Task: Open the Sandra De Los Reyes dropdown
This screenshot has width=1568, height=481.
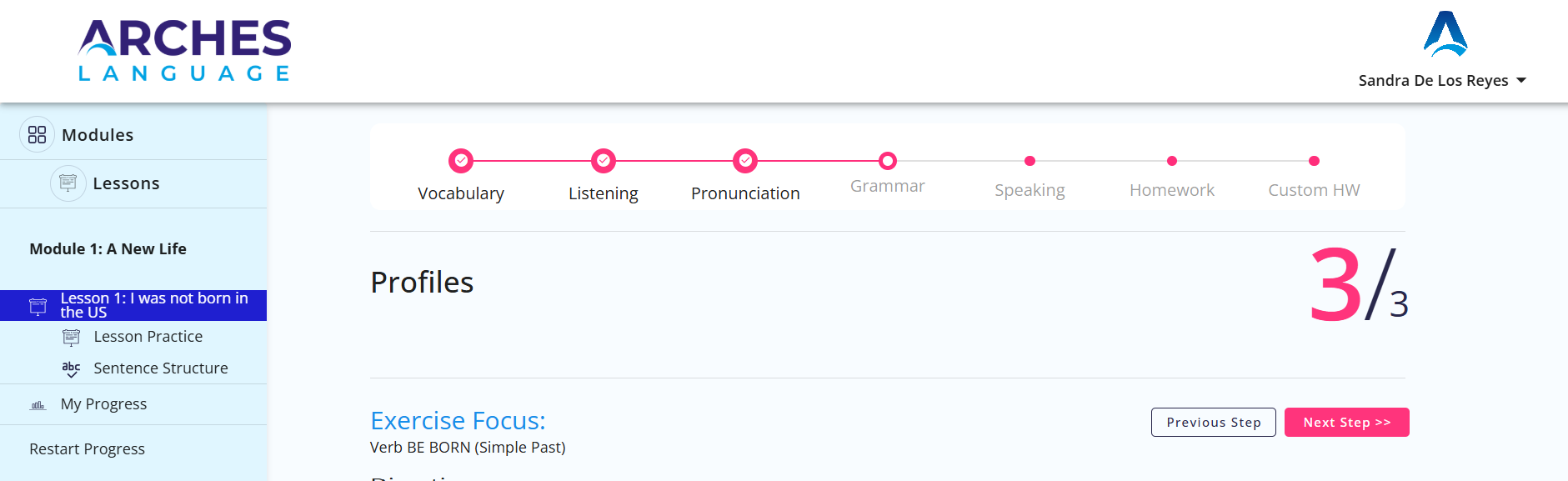Action: [1442, 81]
